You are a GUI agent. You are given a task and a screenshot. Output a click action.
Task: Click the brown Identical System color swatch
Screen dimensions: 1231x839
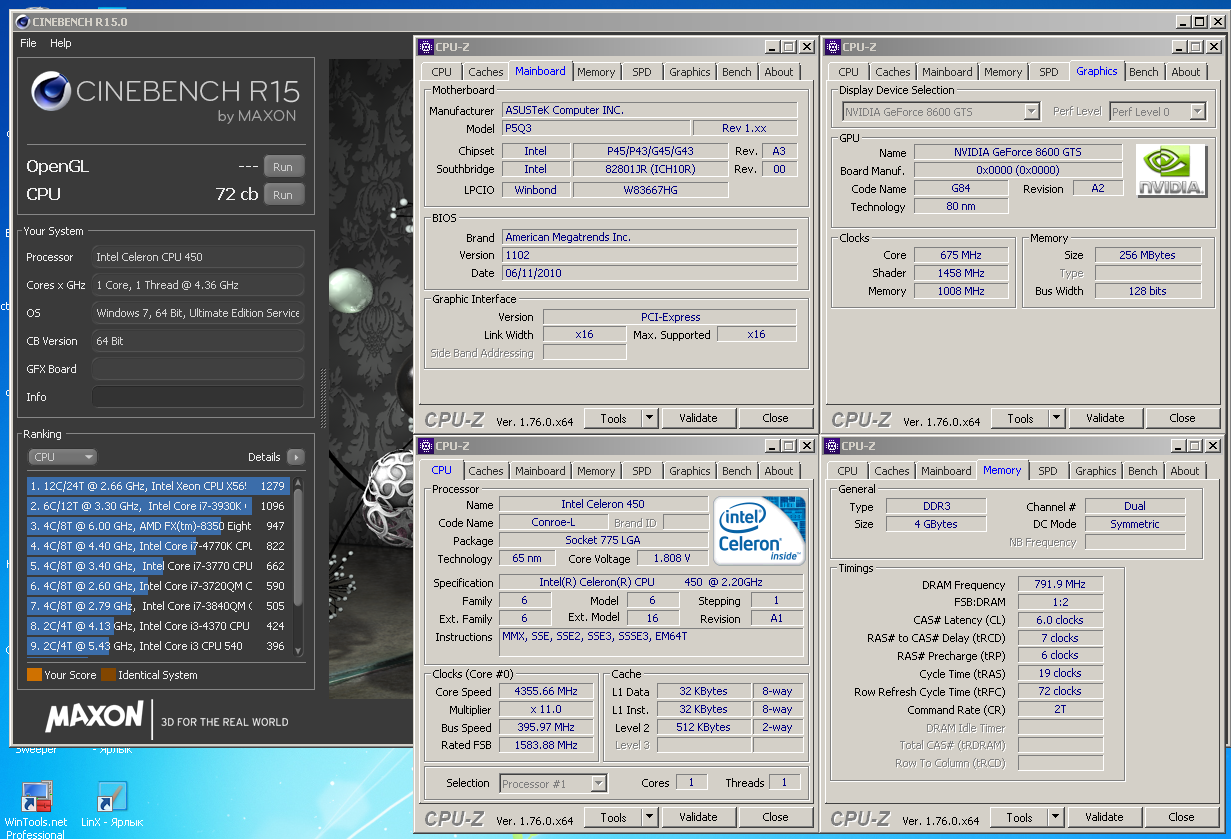click(x=108, y=675)
